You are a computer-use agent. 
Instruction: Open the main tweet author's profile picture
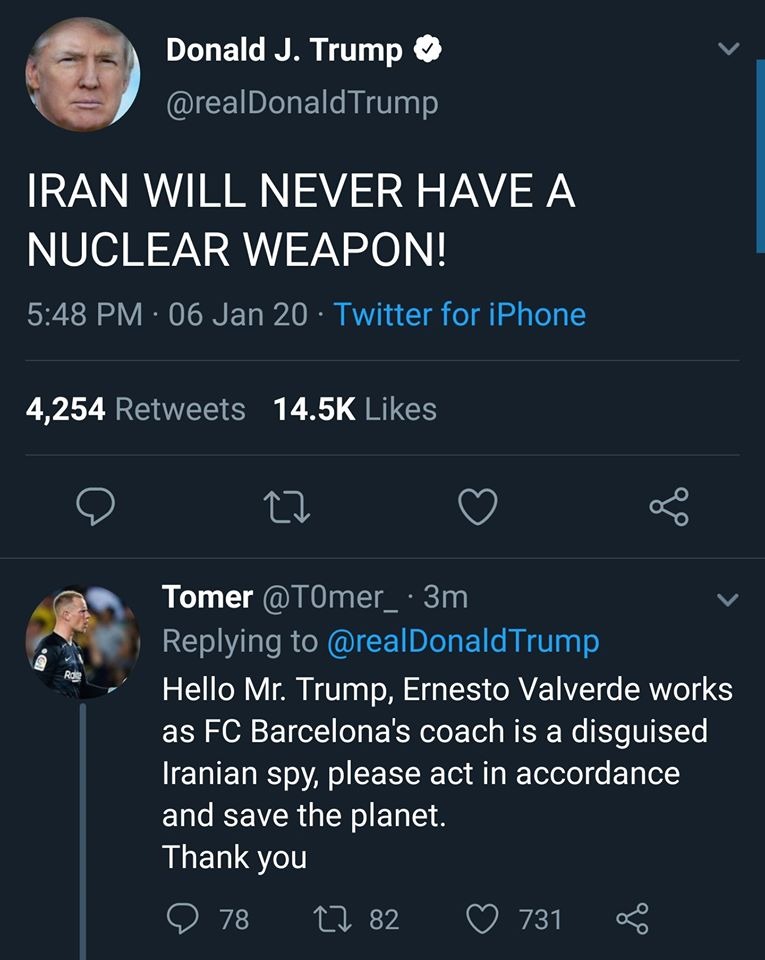pos(82,74)
